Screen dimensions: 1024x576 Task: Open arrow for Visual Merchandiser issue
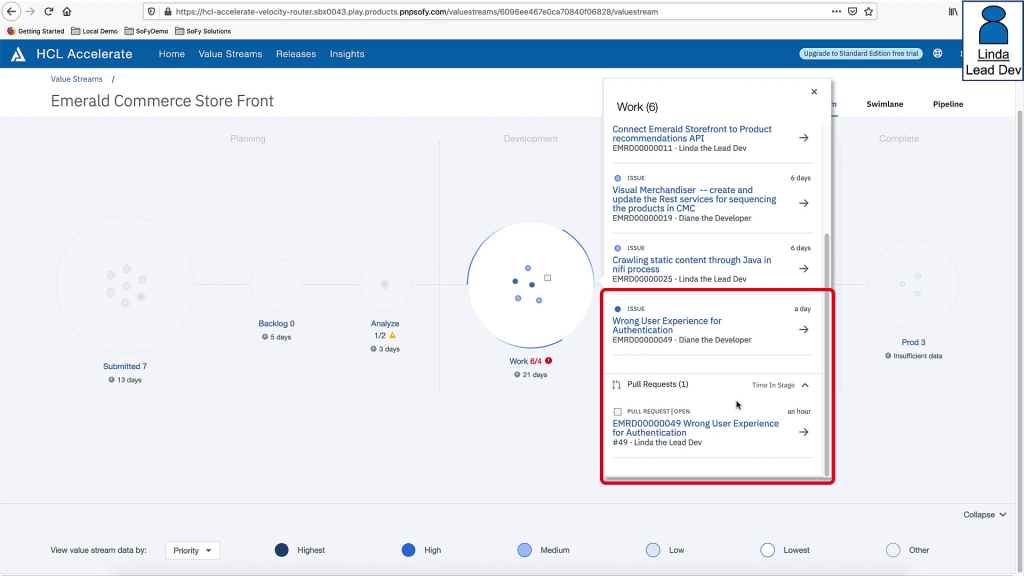(803, 203)
